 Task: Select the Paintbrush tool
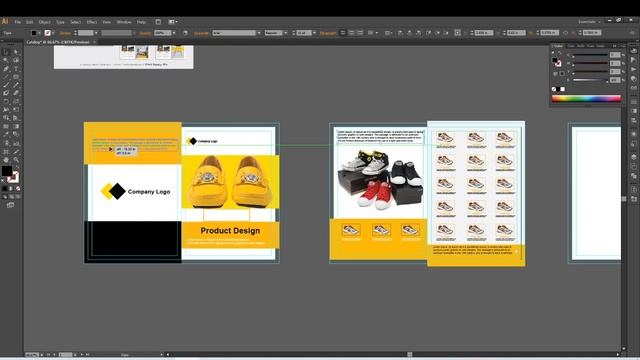[x=6, y=85]
